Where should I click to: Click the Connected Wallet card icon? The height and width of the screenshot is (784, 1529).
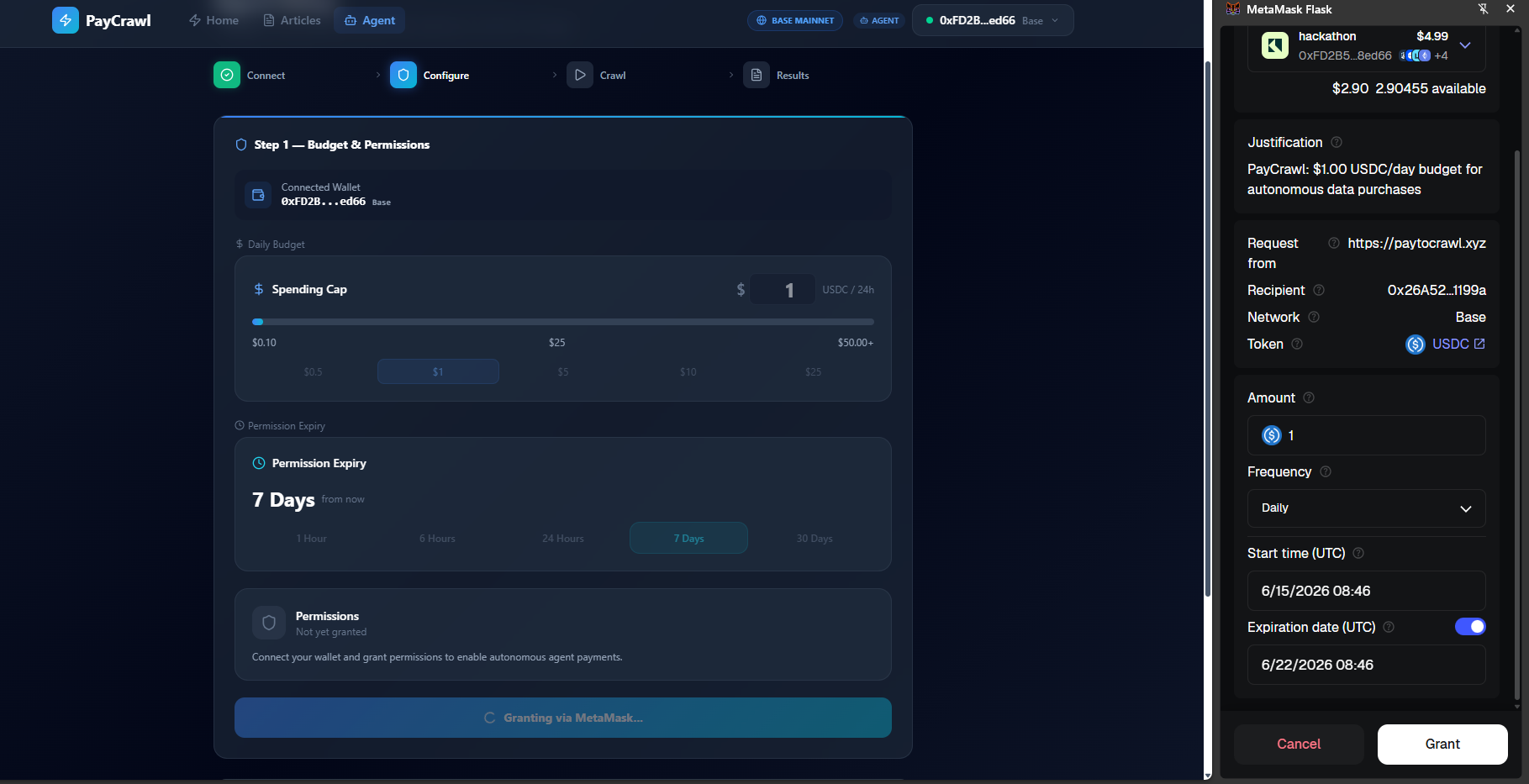click(258, 195)
